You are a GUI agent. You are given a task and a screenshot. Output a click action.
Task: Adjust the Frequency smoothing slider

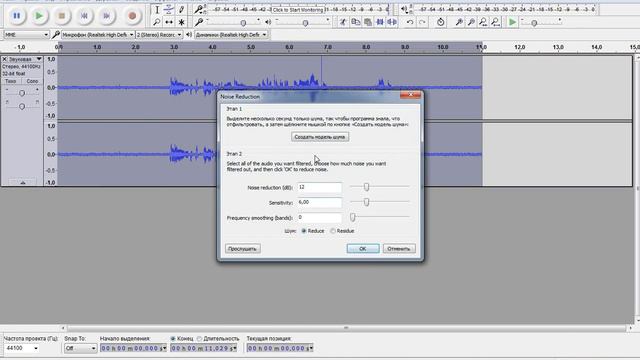click(353, 217)
